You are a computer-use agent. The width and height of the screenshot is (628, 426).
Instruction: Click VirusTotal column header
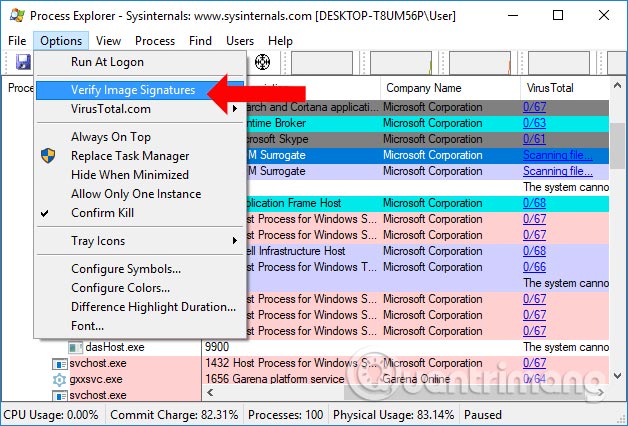564,88
